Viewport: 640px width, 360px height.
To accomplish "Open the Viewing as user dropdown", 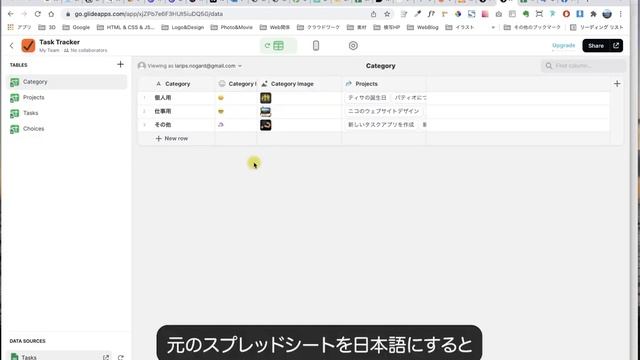I will point(190,66).
